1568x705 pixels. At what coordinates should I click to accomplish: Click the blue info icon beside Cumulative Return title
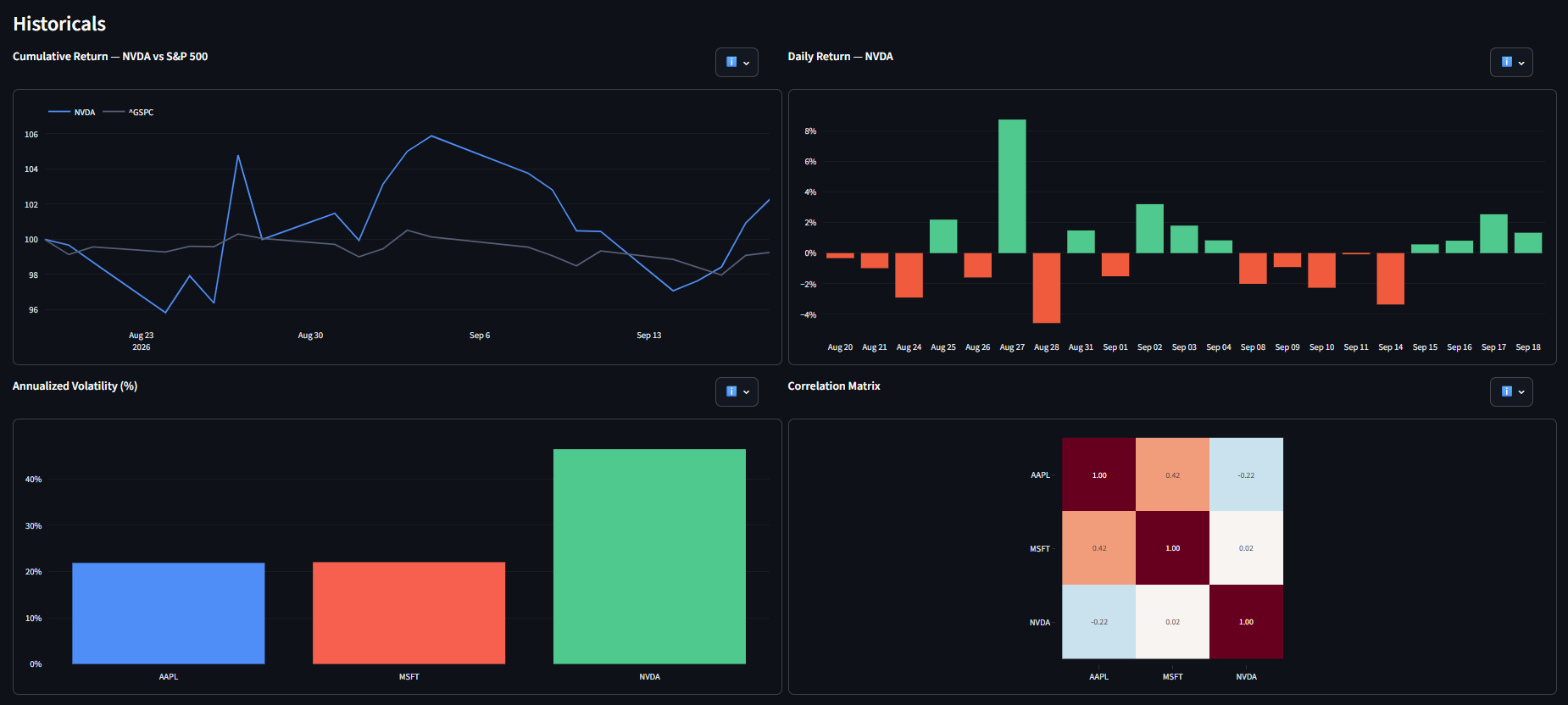click(731, 62)
